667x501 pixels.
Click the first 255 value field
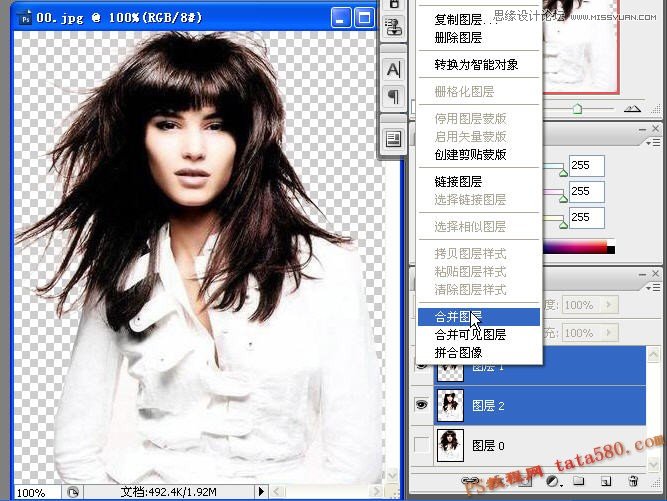[587, 165]
